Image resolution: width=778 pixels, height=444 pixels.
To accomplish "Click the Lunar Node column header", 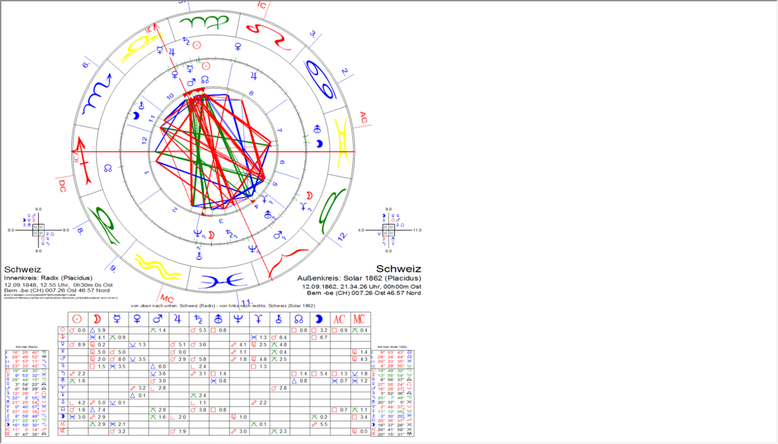I will click(x=299, y=319).
